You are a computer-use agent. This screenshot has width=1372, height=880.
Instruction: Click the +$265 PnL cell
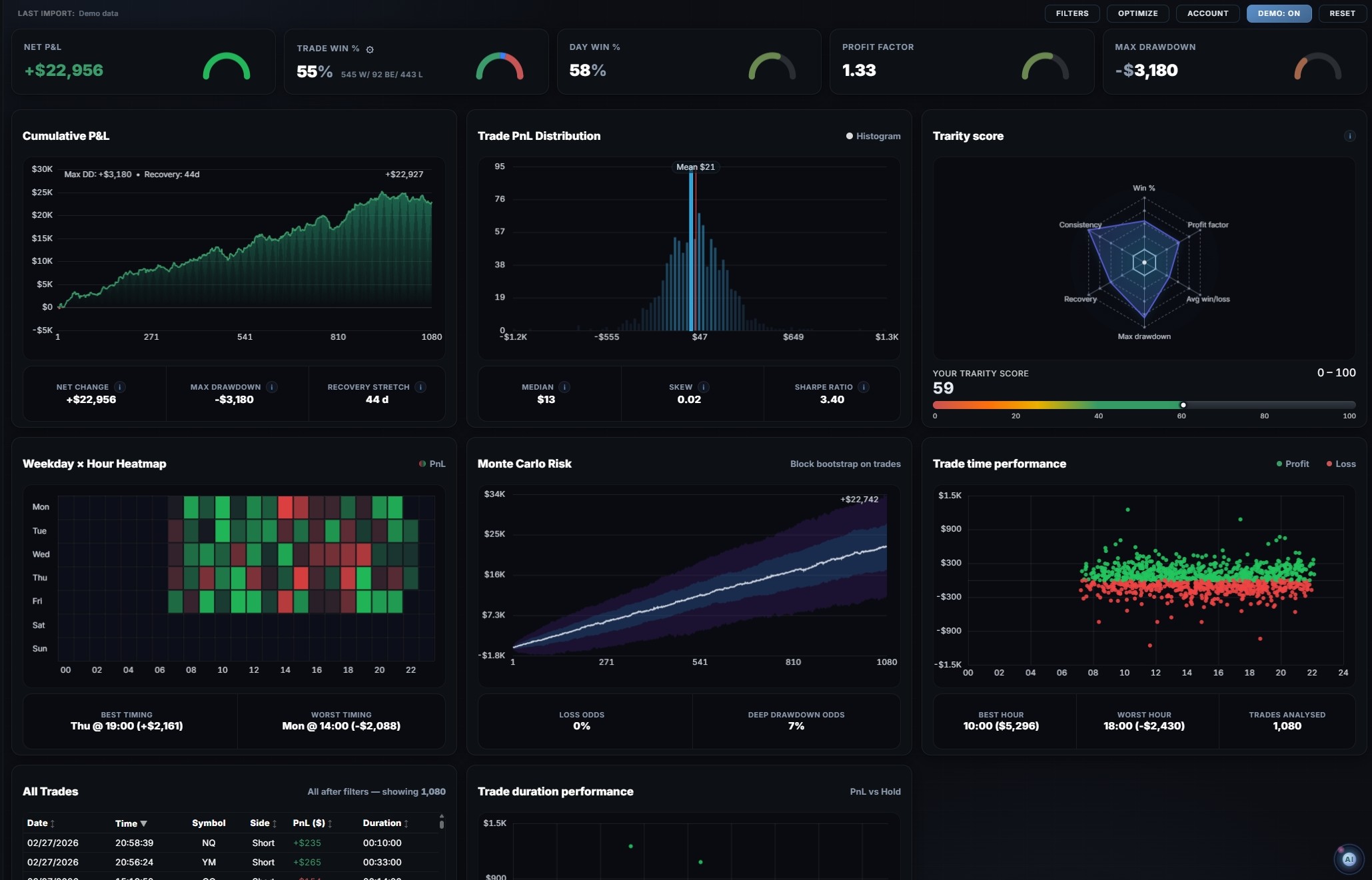pyautogui.click(x=307, y=862)
